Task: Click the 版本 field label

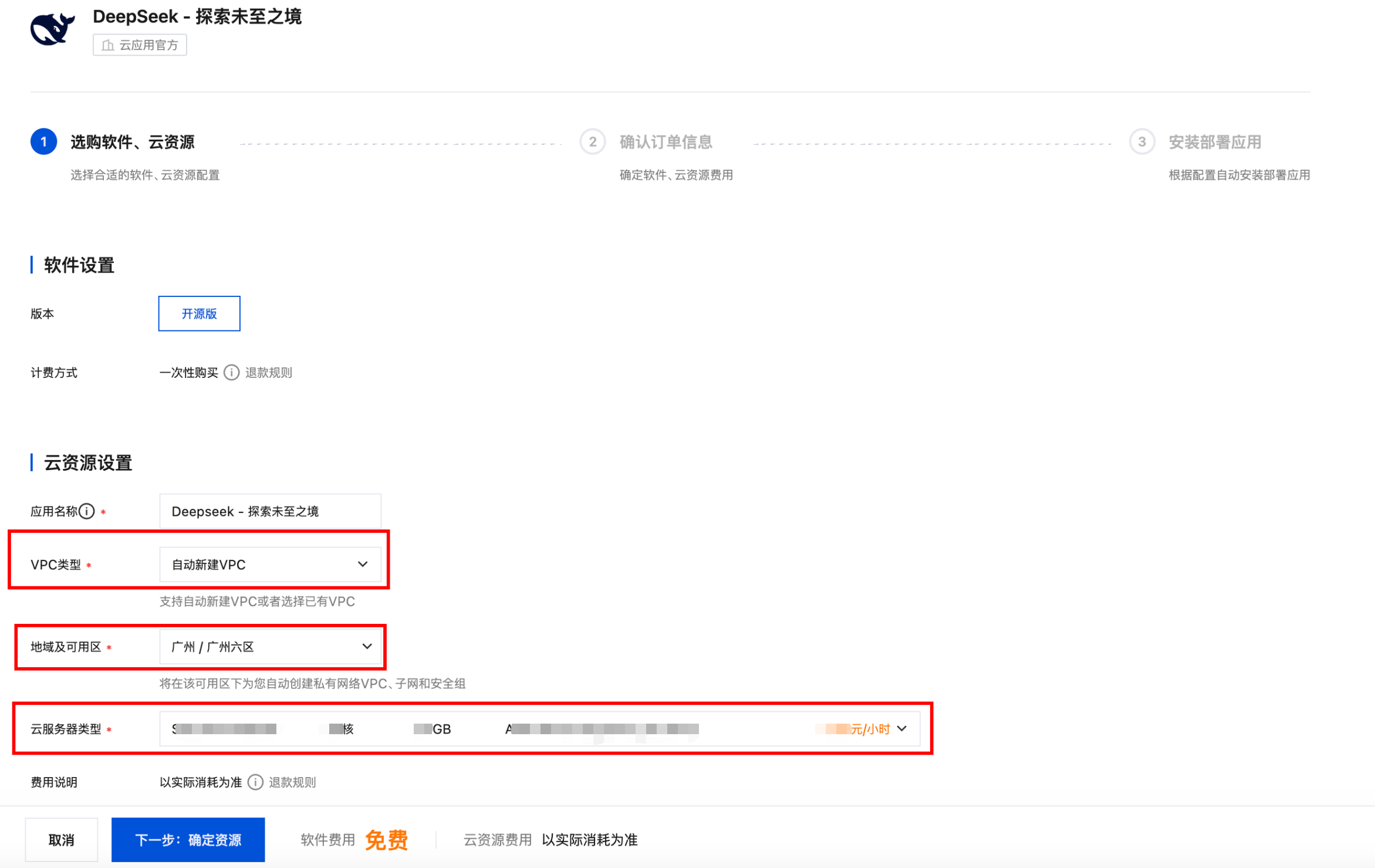Action: [x=42, y=314]
